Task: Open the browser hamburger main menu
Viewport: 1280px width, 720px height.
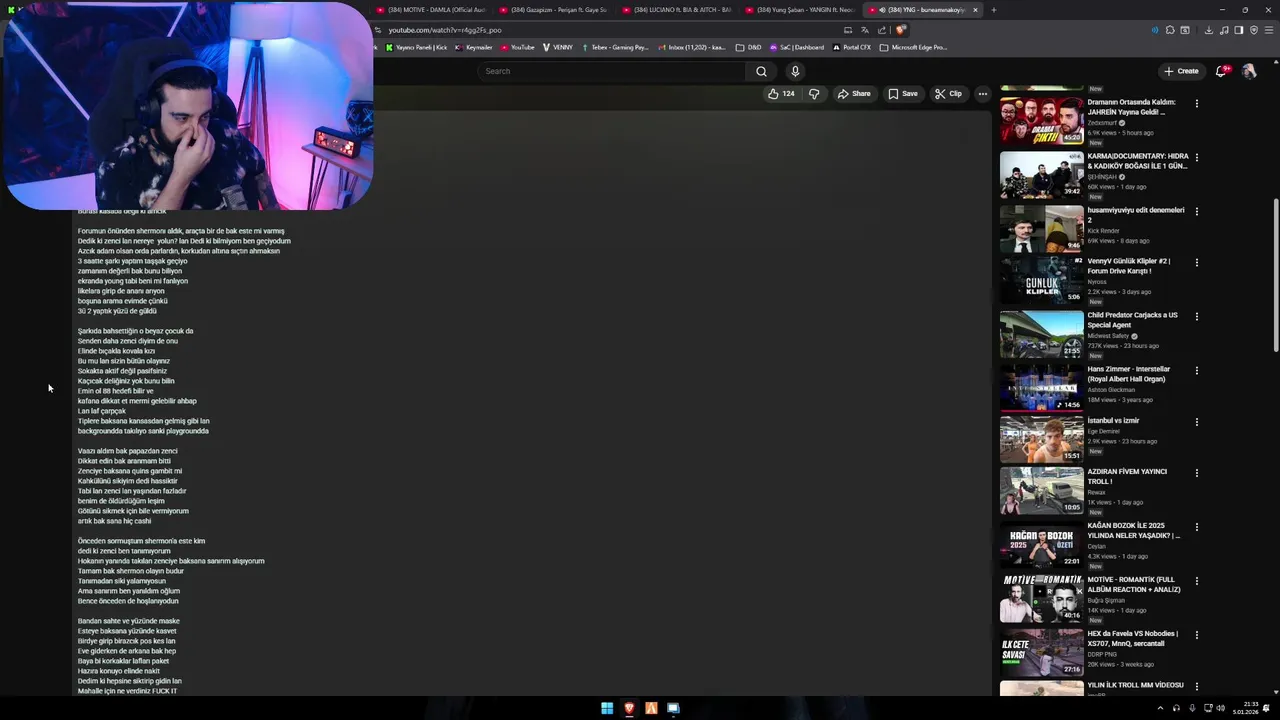Action: [1270, 30]
